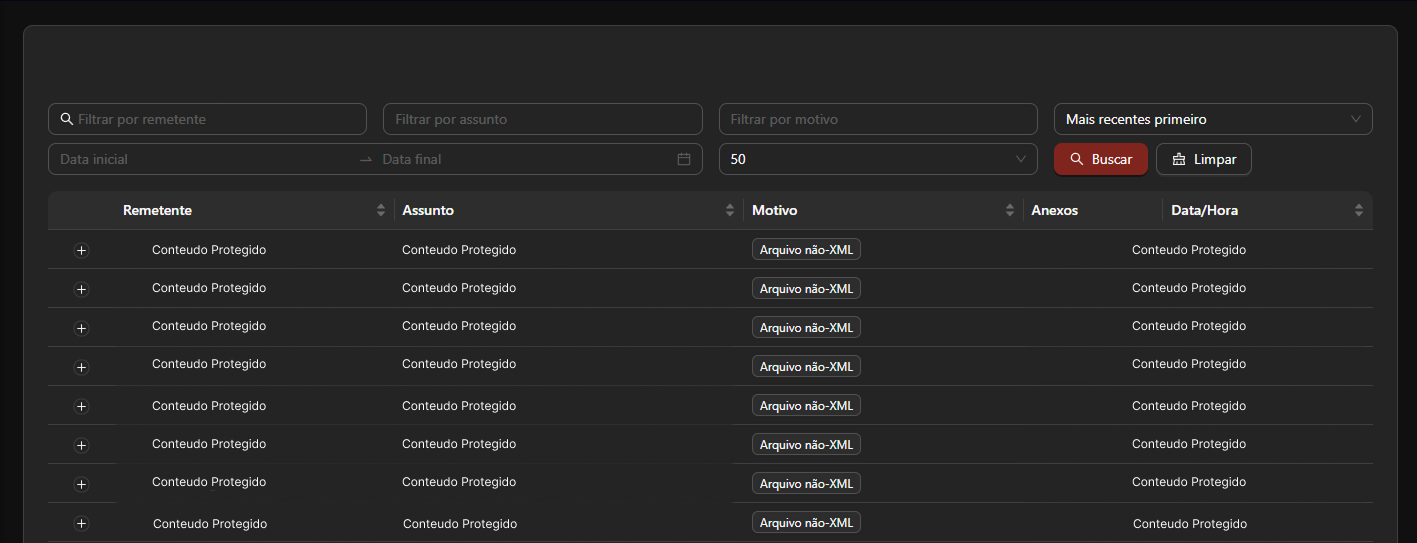The height and width of the screenshot is (543, 1417).
Task: Sort by the Motivo column sorter arrows
Action: click(1010, 210)
